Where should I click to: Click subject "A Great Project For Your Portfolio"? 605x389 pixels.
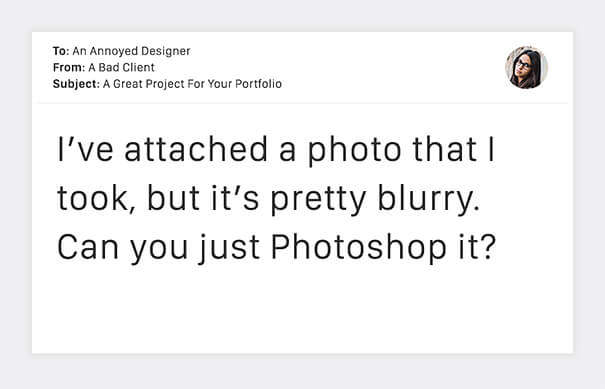[192, 84]
